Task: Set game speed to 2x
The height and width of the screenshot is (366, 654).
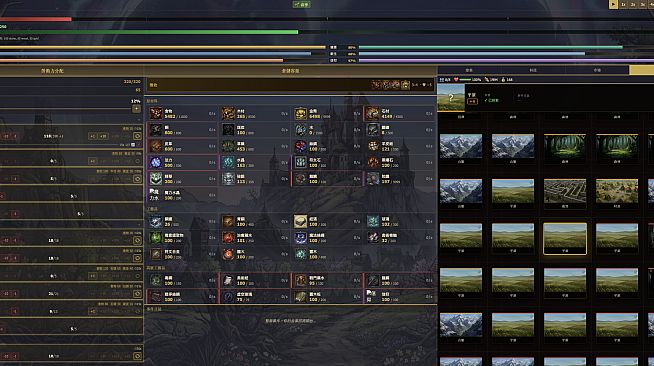Action: coord(633,4)
